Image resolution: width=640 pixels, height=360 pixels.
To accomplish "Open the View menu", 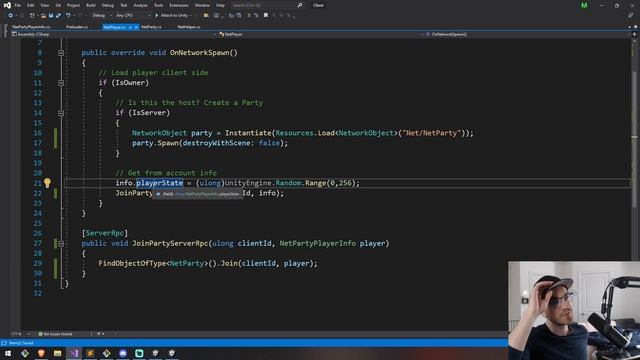I will 44,5.
